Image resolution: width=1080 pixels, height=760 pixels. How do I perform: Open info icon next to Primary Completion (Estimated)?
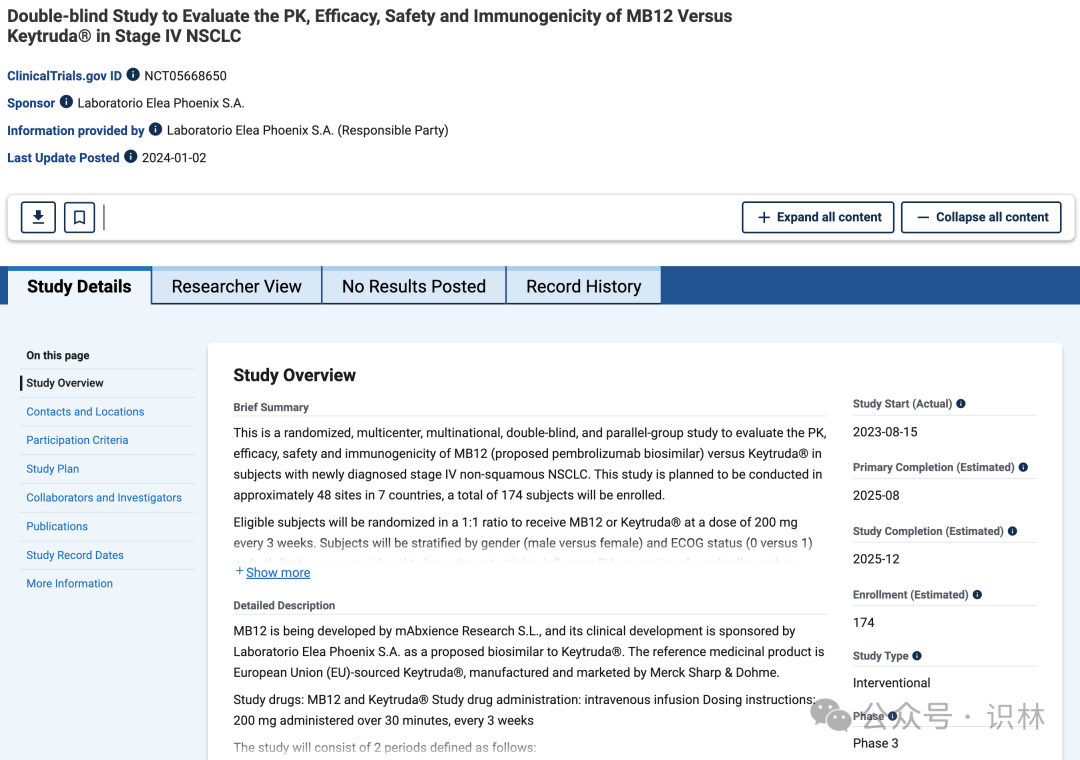(1023, 467)
